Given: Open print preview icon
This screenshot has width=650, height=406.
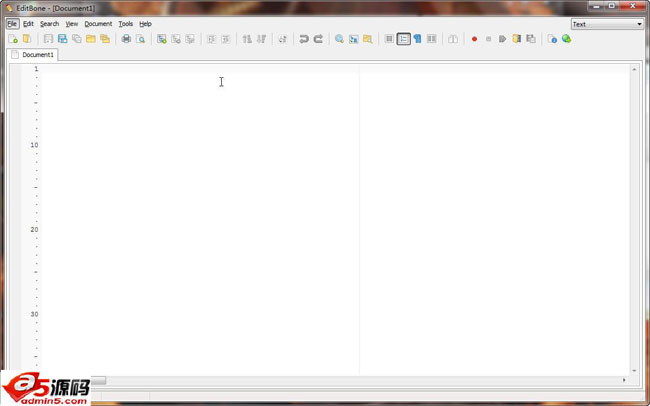Looking at the screenshot, I should (141, 39).
